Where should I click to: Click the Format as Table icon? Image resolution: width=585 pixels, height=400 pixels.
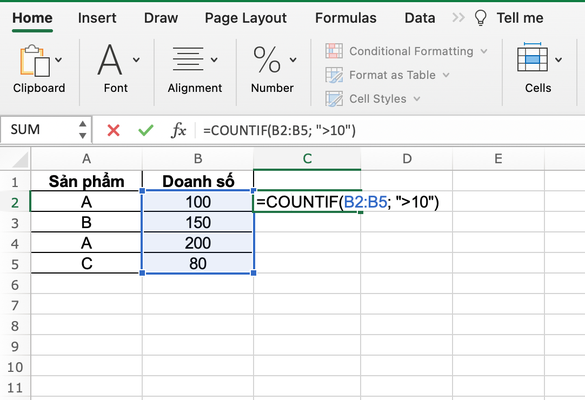coord(334,75)
